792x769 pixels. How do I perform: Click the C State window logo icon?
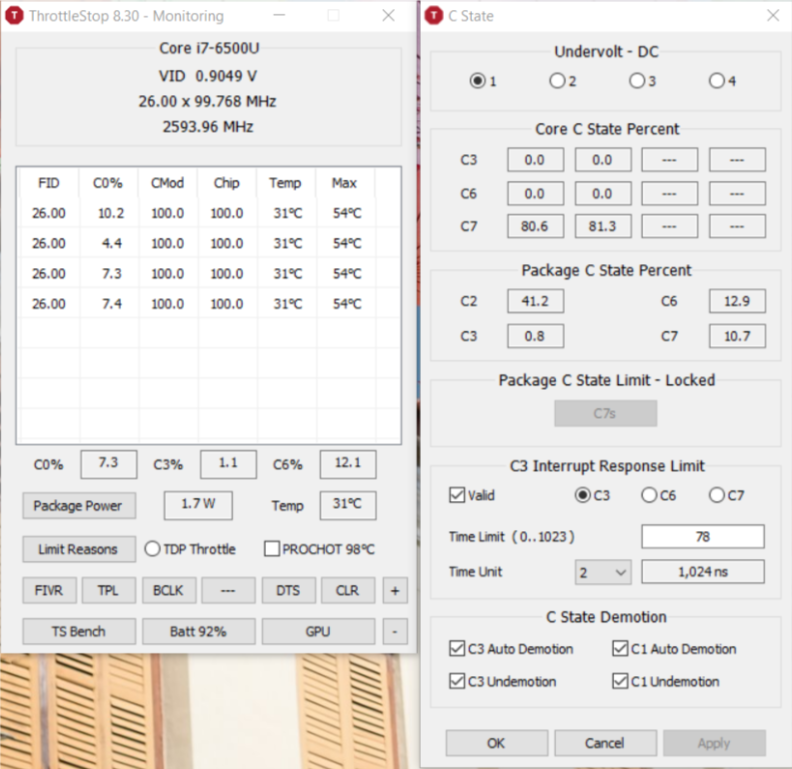pyautogui.click(x=433, y=16)
